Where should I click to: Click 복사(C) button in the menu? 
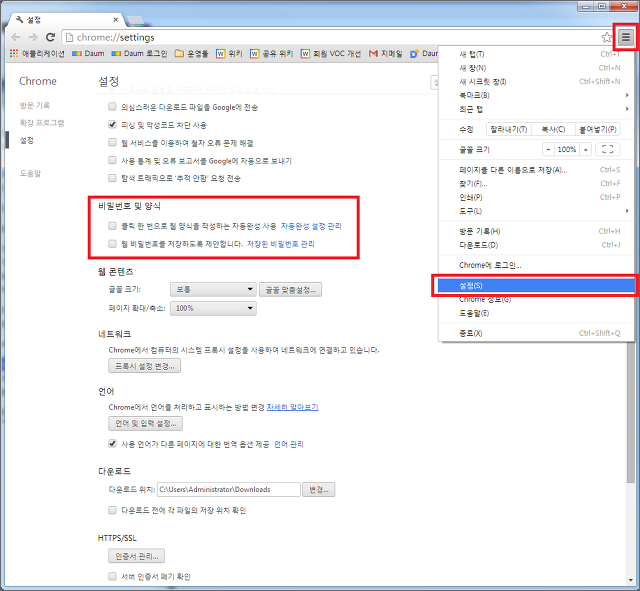tap(553, 129)
